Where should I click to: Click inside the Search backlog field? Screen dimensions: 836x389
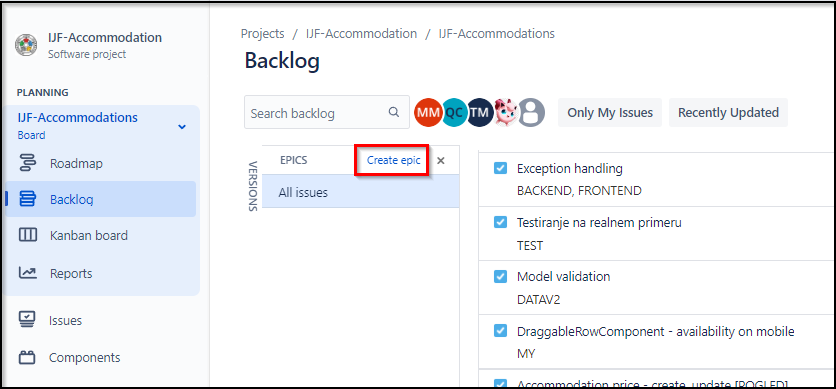click(x=327, y=112)
